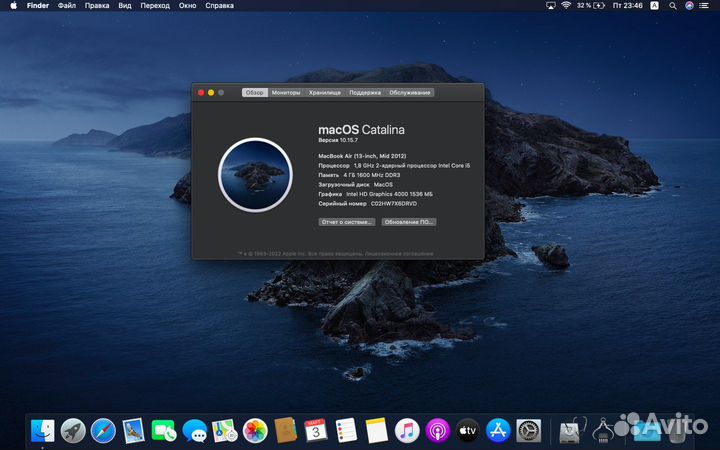Switch to the Хранилище tab
Viewport: 720px width, 450px height.
pos(325,92)
